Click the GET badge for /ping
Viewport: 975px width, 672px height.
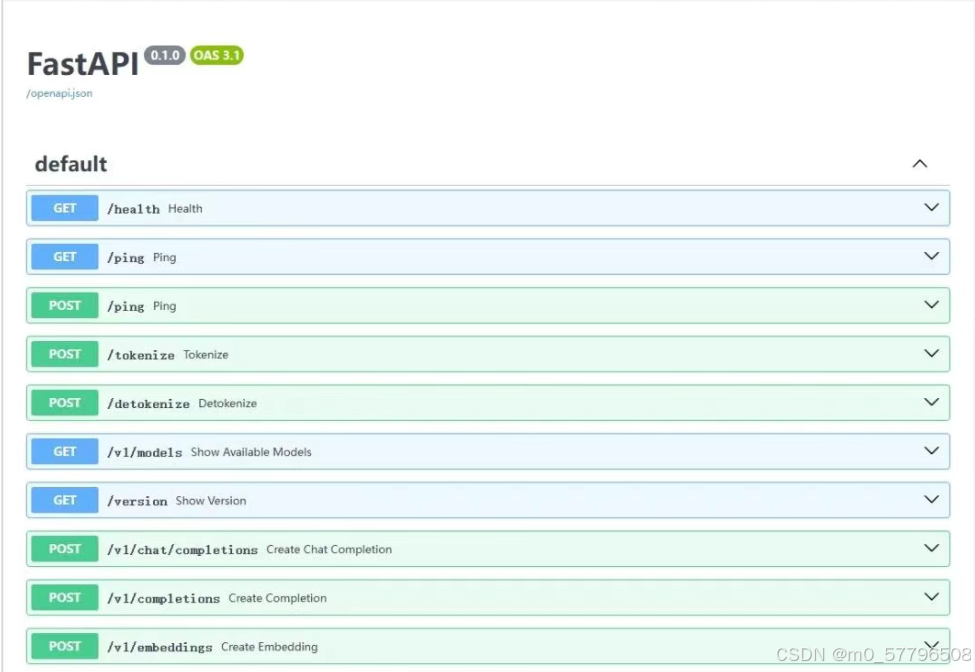click(65, 257)
